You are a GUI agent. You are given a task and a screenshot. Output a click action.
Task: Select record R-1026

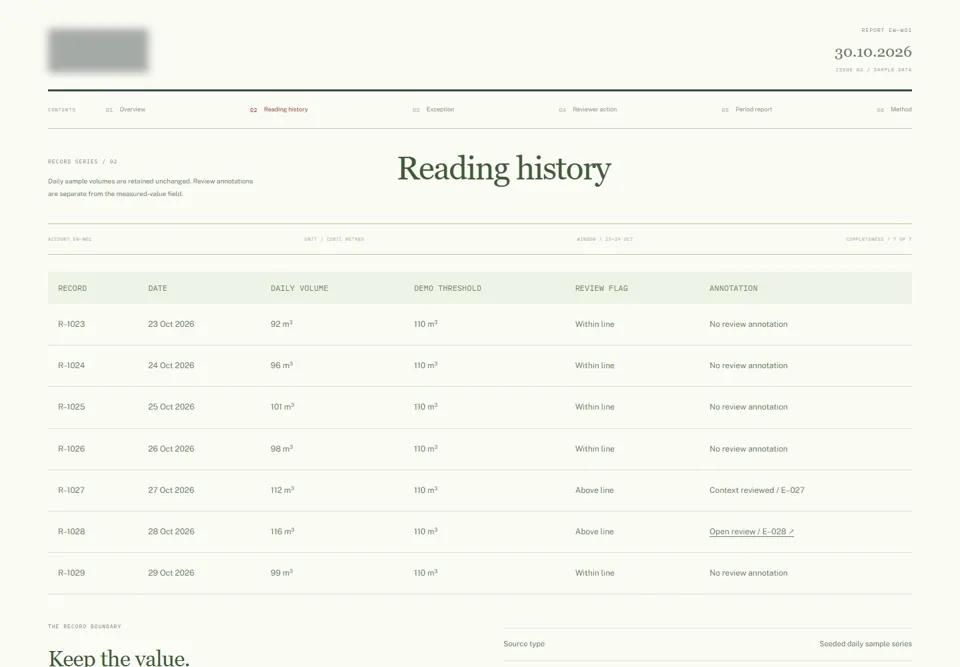click(72, 448)
